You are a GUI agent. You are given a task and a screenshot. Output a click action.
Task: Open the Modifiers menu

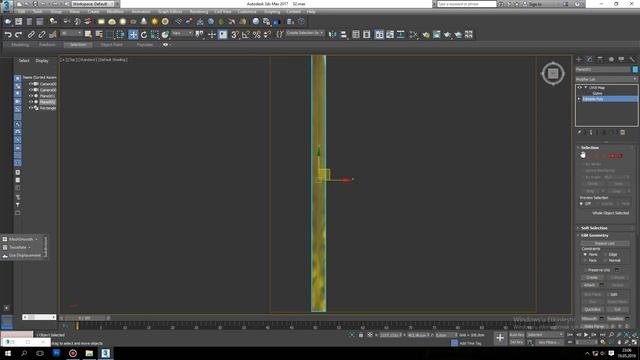(x=115, y=12)
